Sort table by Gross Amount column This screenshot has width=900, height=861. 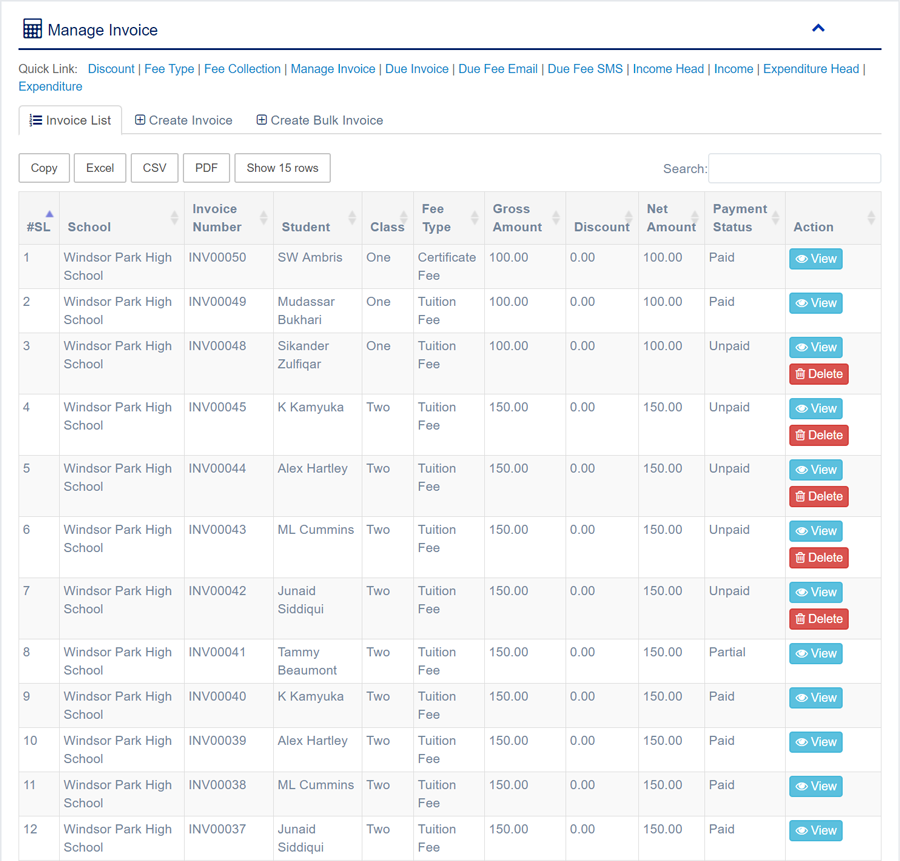525,218
